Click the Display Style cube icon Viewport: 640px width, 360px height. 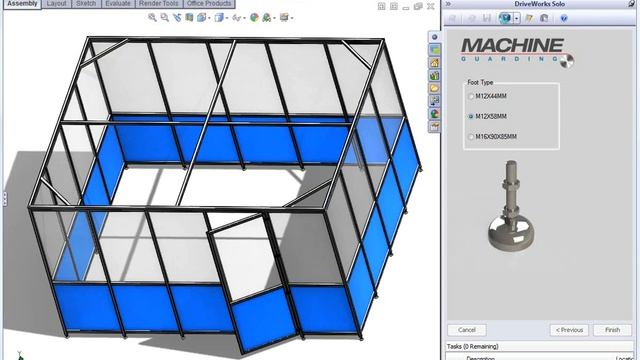219,18
